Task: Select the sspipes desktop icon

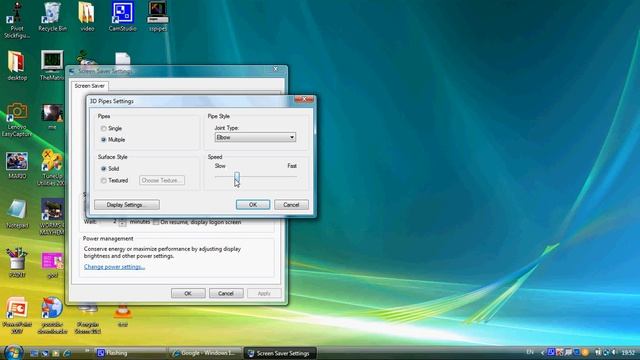Action: (158, 17)
